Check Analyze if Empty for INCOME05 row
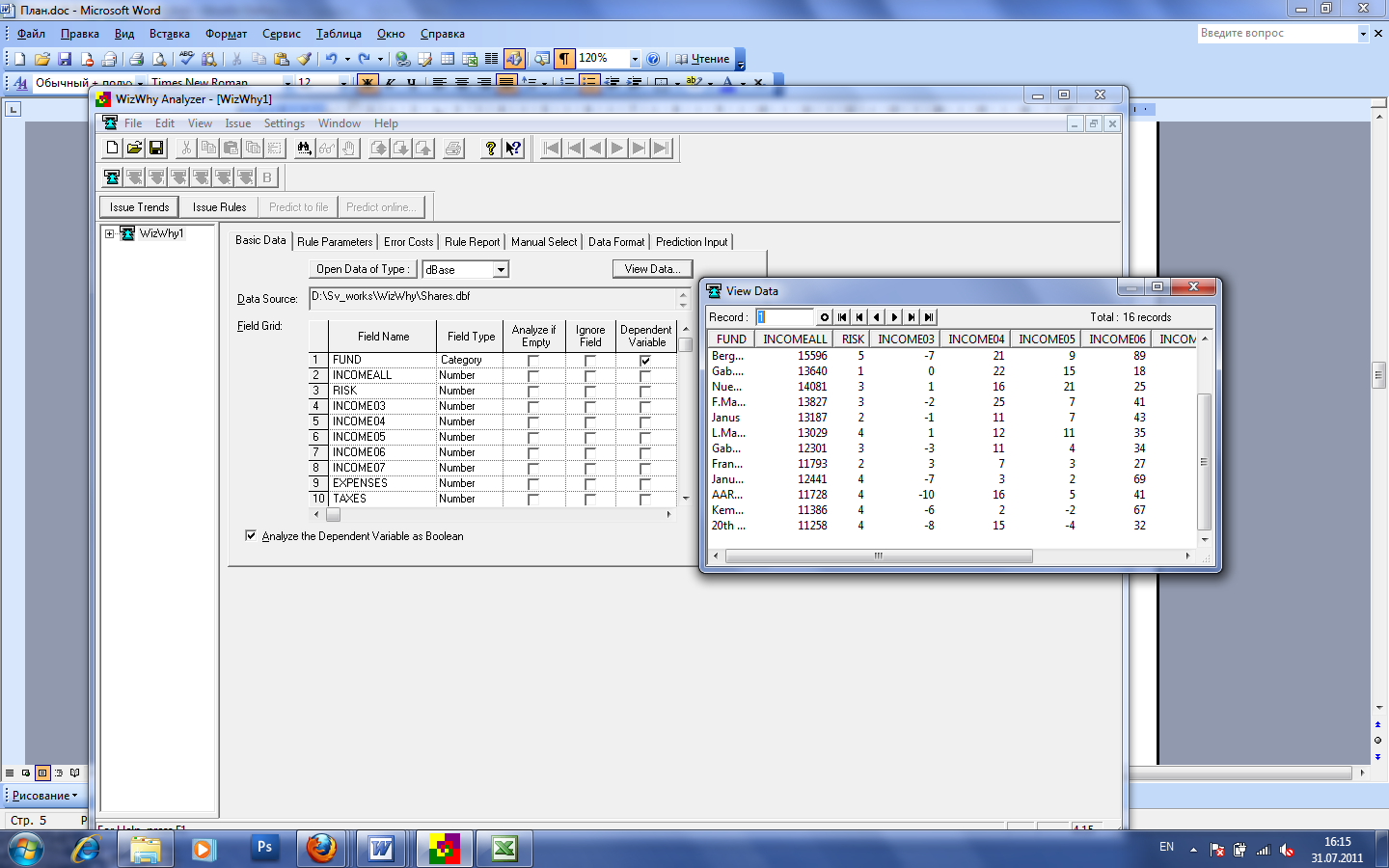Viewport: 1389px width, 868px height. coord(533,438)
